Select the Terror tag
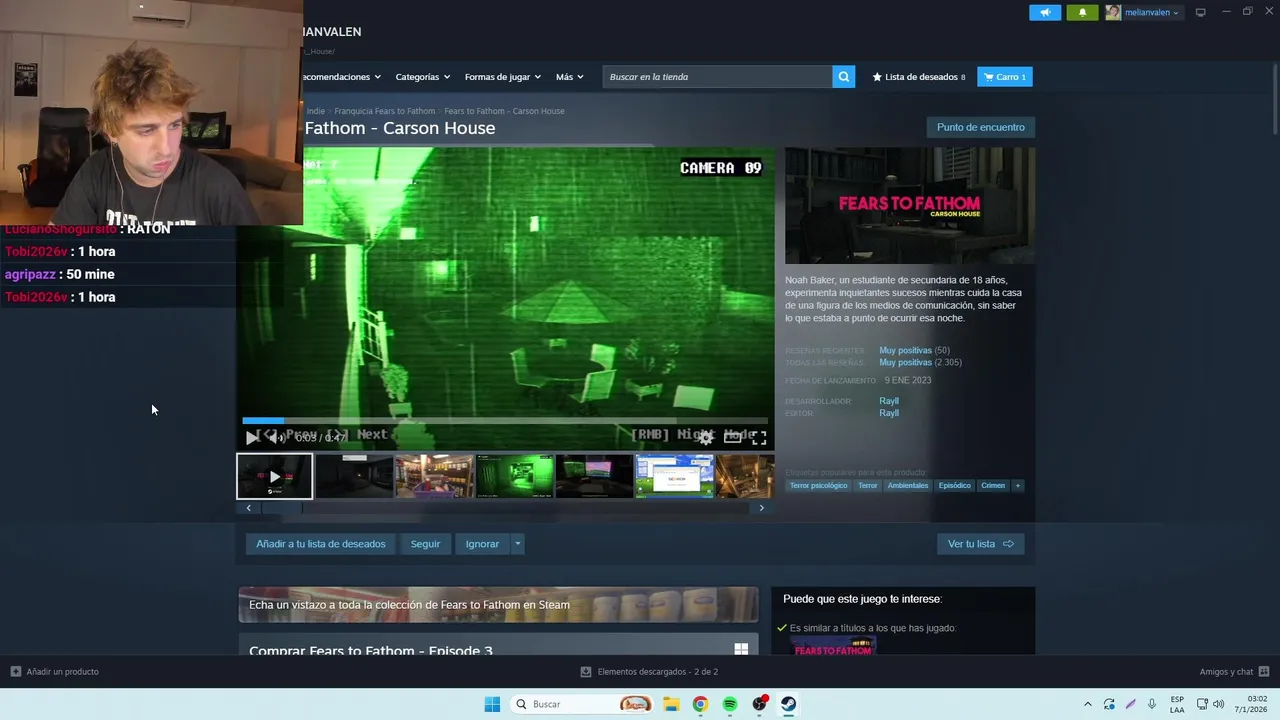This screenshot has height=720, width=1280. 867,486
